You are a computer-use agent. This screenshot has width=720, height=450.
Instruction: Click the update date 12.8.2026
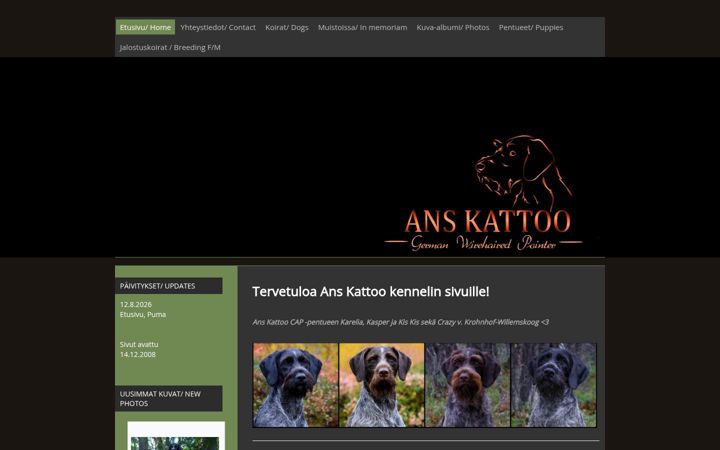[x=135, y=304]
